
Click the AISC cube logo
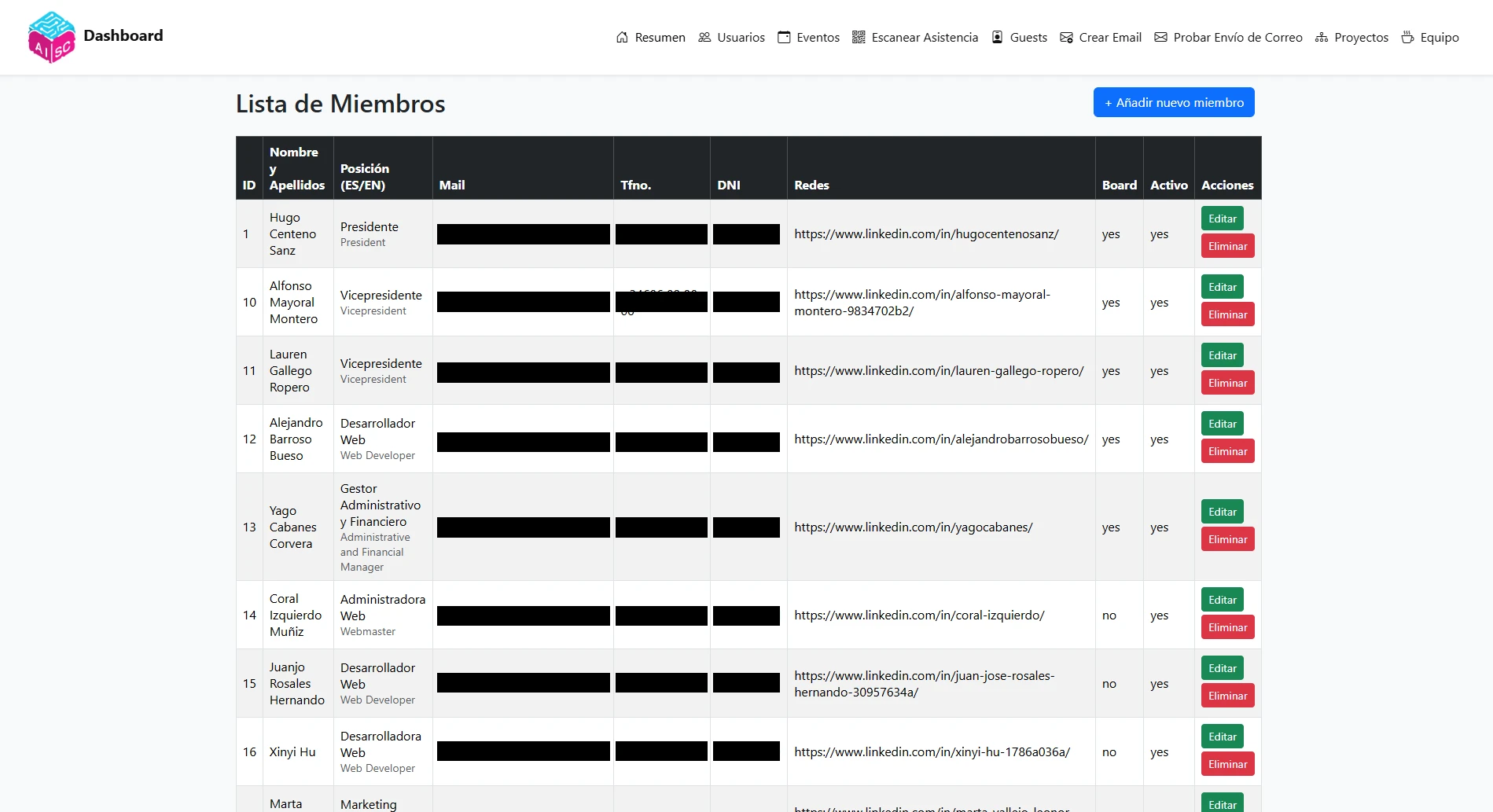pyautogui.click(x=51, y=37)
